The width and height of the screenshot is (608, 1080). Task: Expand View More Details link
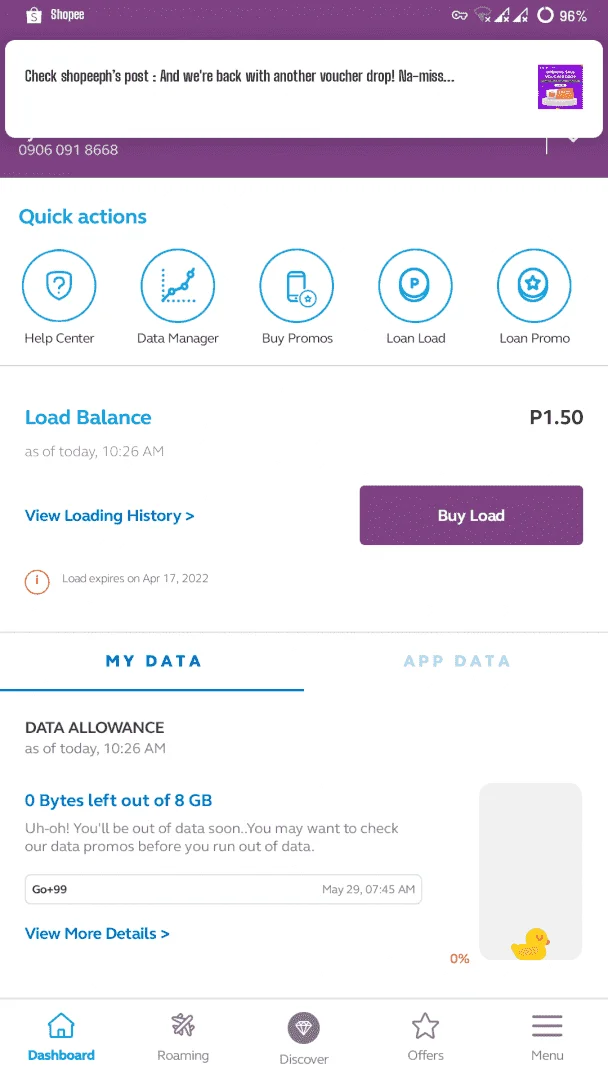point(97,934)
